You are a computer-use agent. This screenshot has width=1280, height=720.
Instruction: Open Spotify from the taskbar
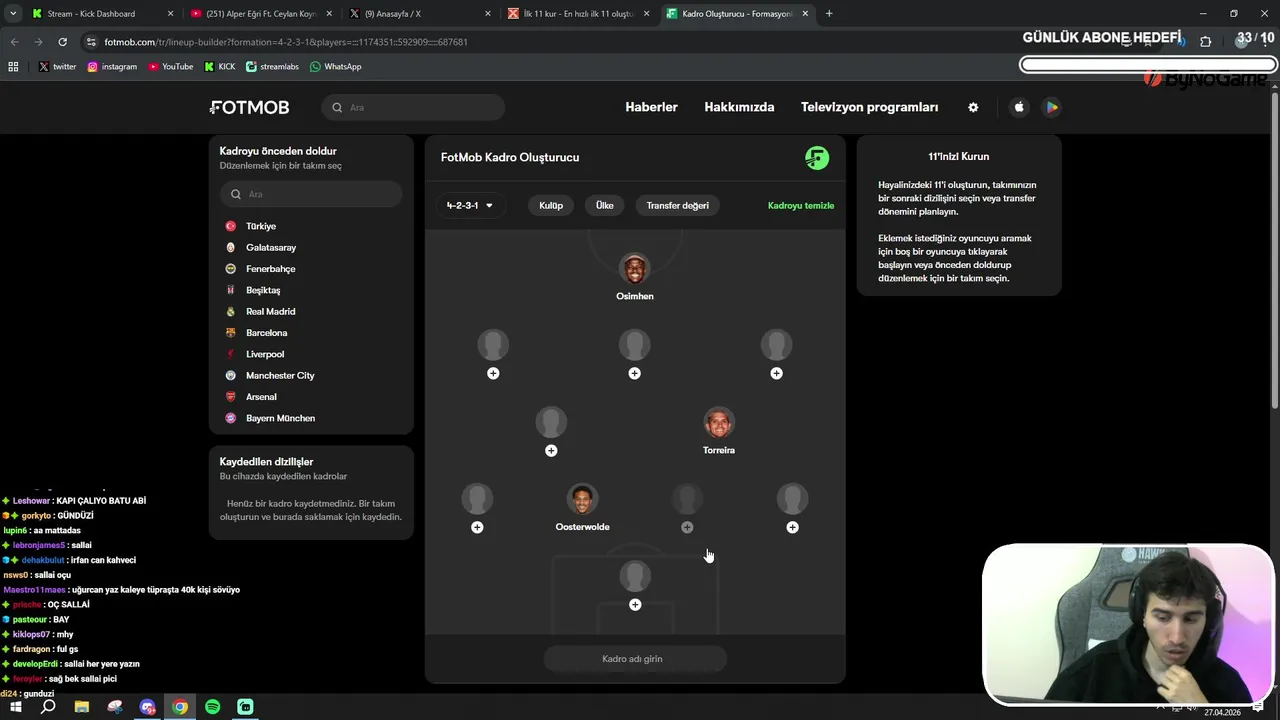[x=212, y=707]
